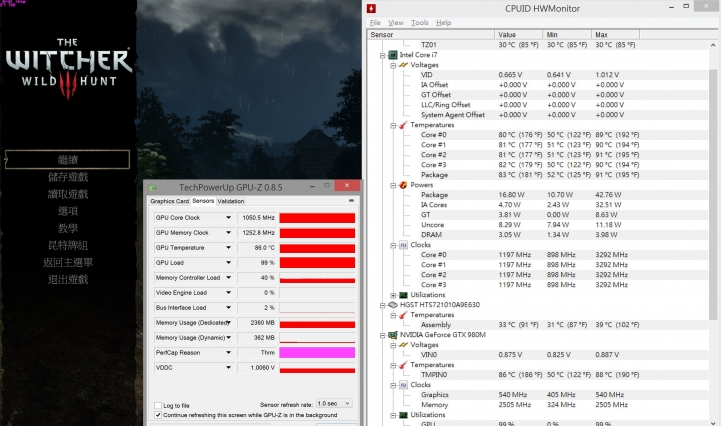Click the HGST Temperatures thermometer icon

pos(403,315)
